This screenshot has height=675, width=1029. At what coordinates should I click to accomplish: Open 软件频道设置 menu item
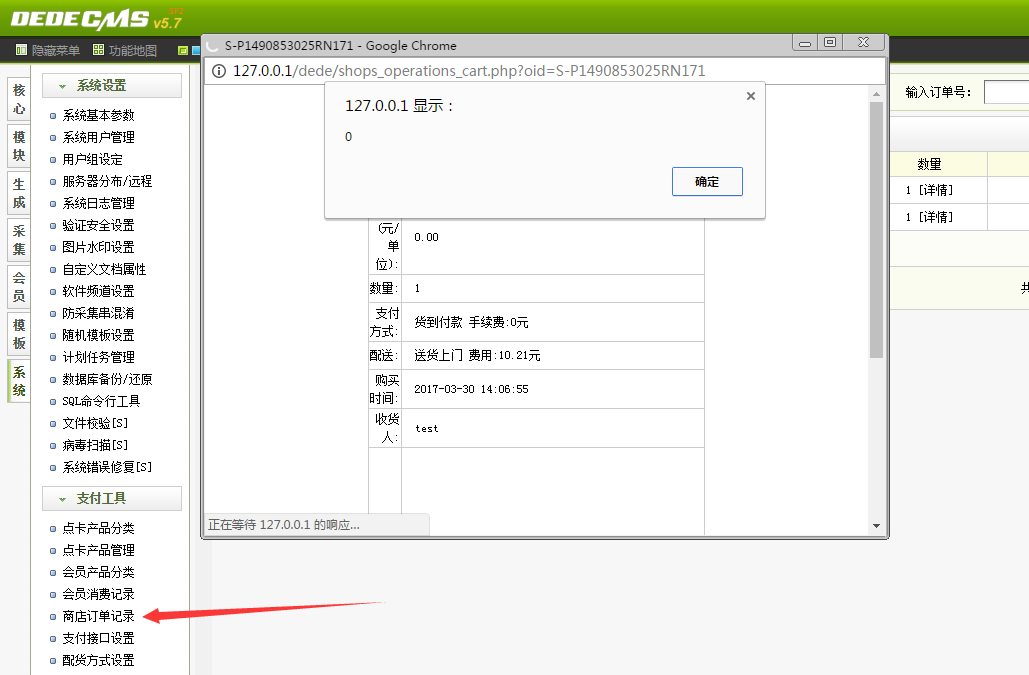(98, 291)
